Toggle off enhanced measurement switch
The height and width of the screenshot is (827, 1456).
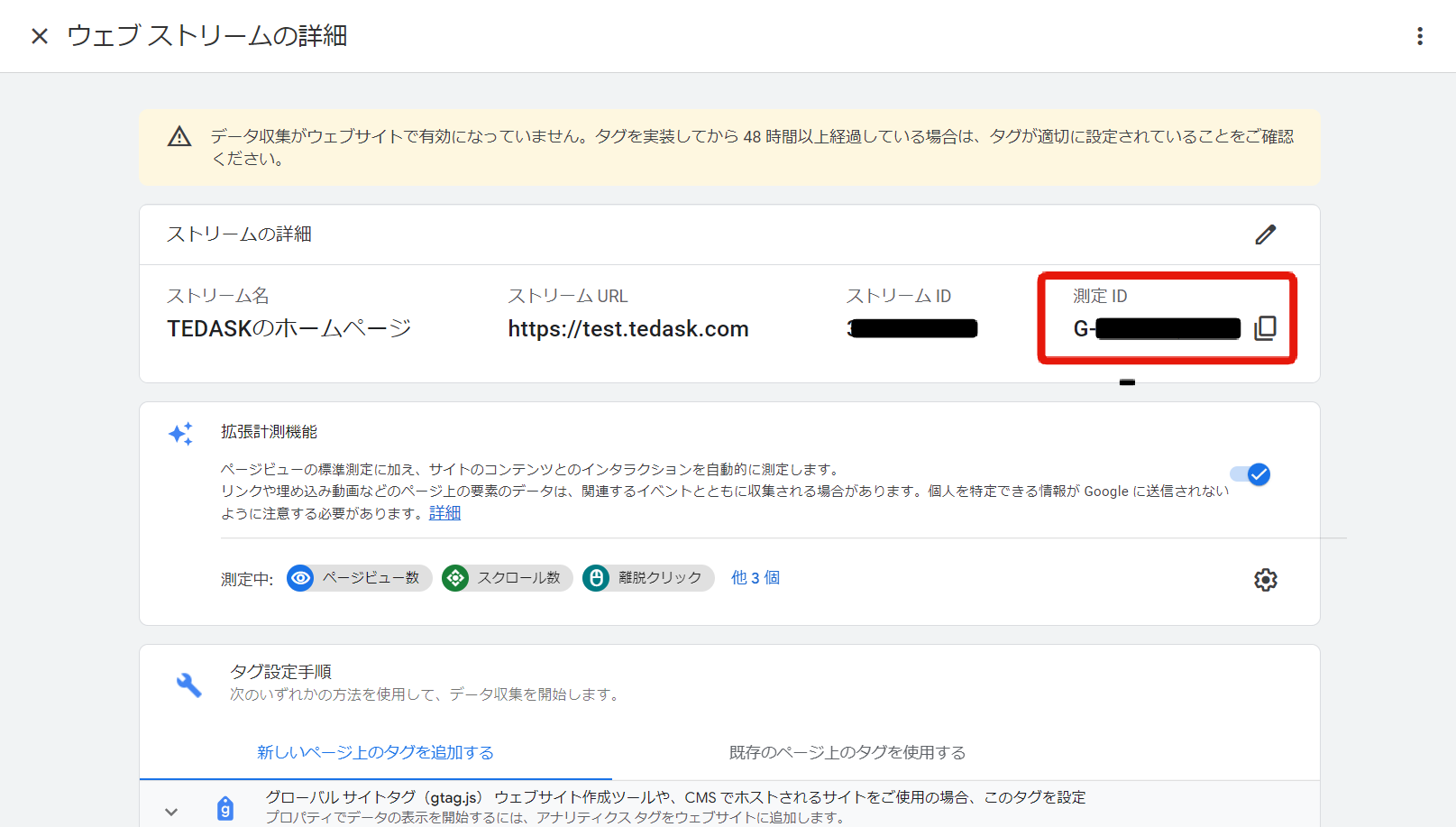tap(1250, 474)
